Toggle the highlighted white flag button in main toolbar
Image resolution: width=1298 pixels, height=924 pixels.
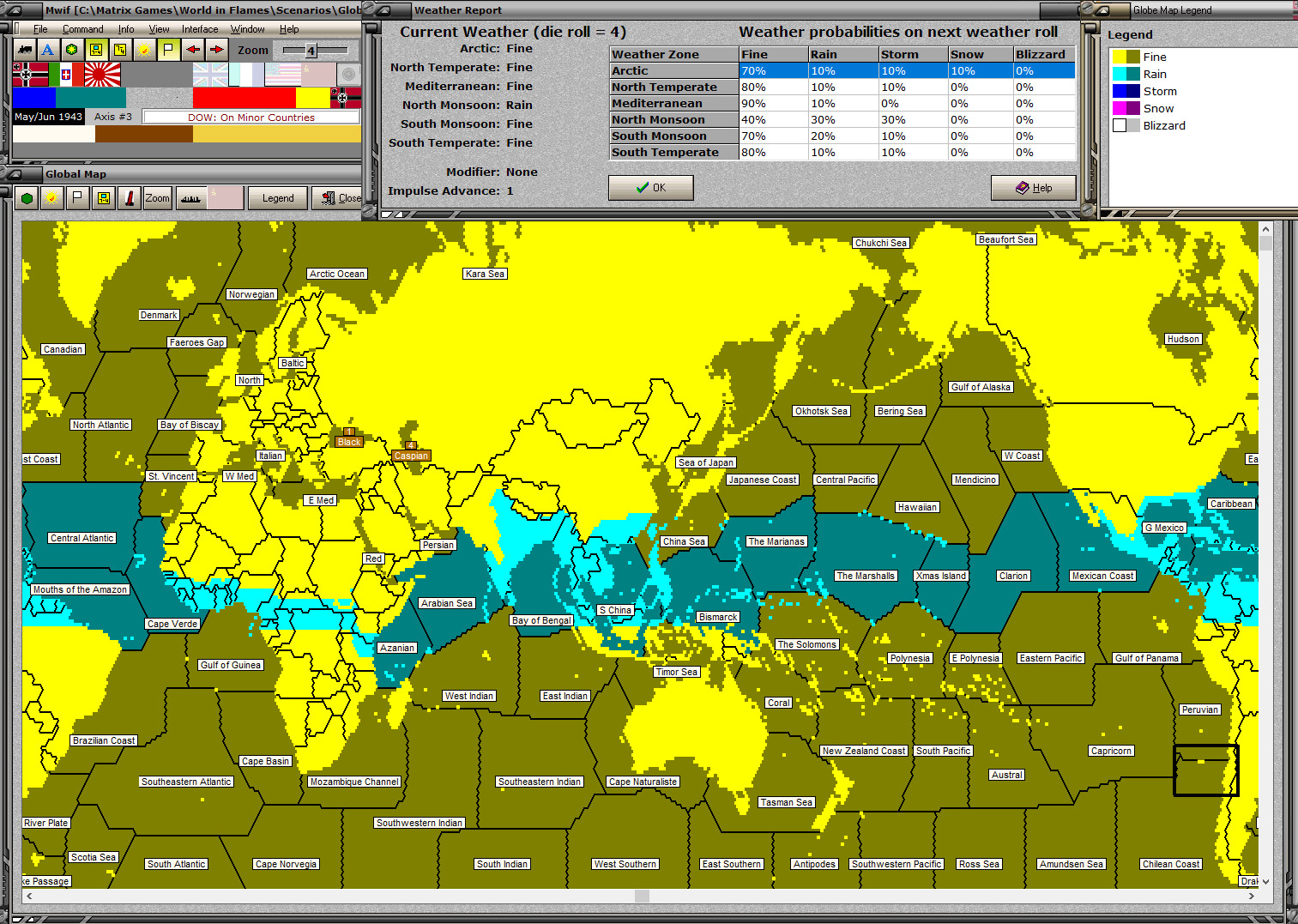click(169, 50)
